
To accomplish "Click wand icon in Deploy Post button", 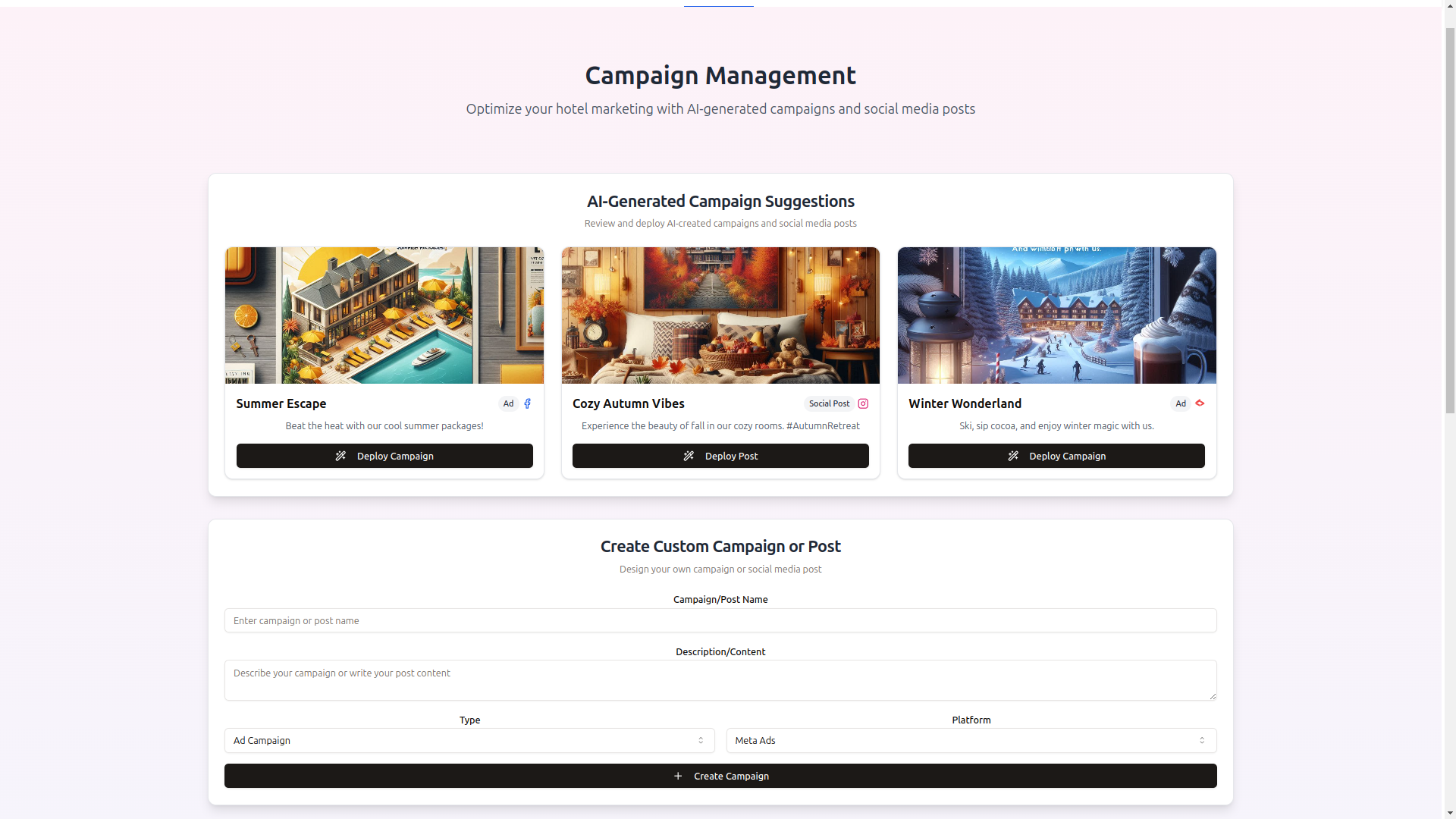I will 689,456.
